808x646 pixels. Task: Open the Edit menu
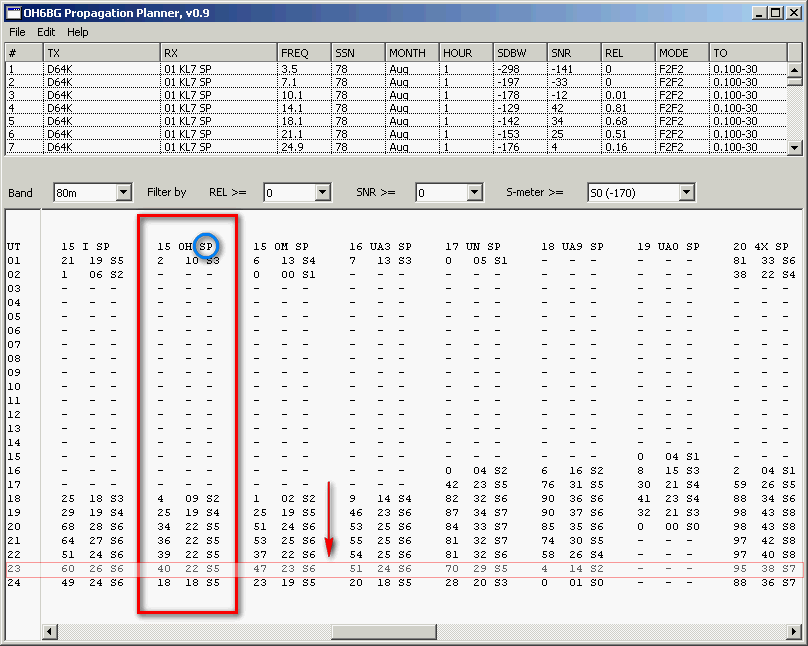(x=46, y=32)
